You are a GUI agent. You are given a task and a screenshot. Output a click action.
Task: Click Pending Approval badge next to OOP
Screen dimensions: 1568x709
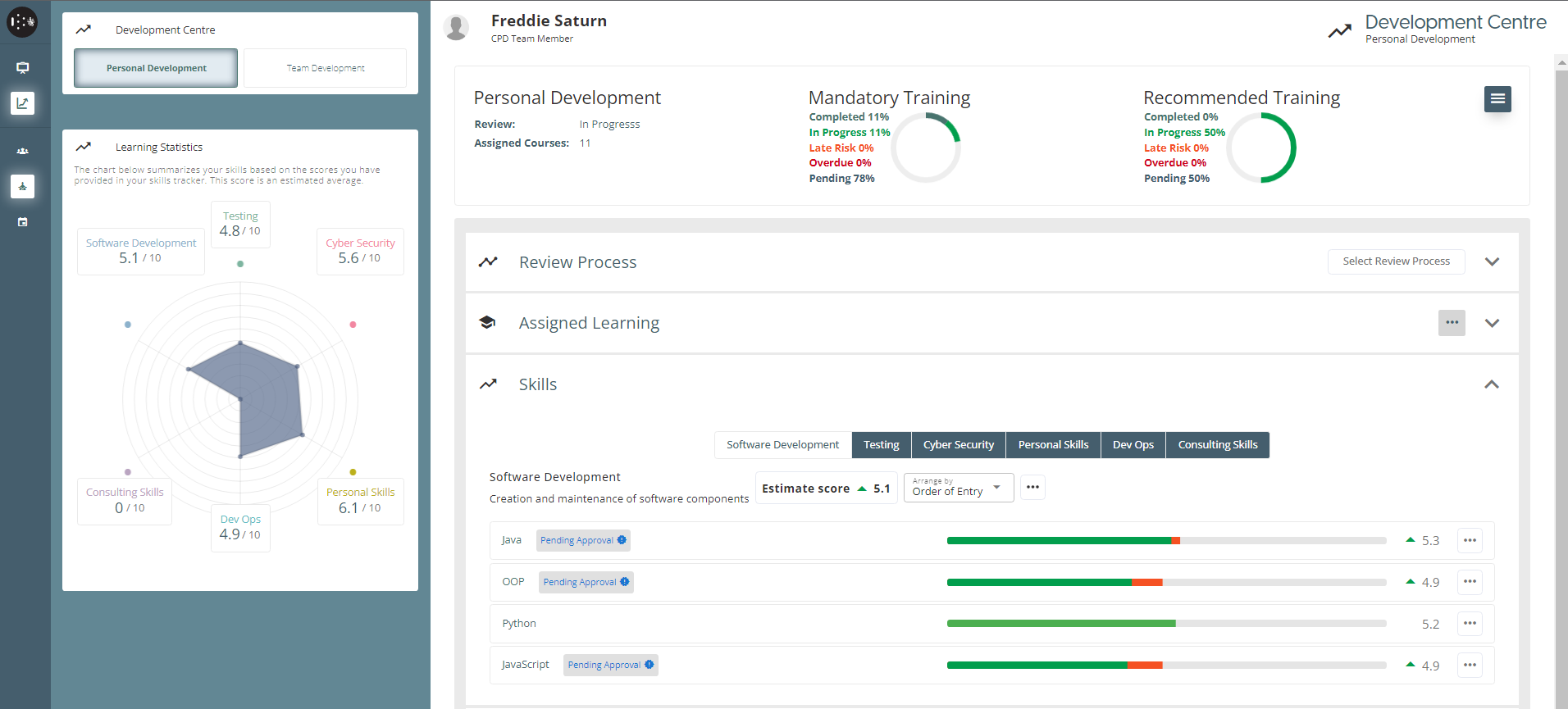586,582
